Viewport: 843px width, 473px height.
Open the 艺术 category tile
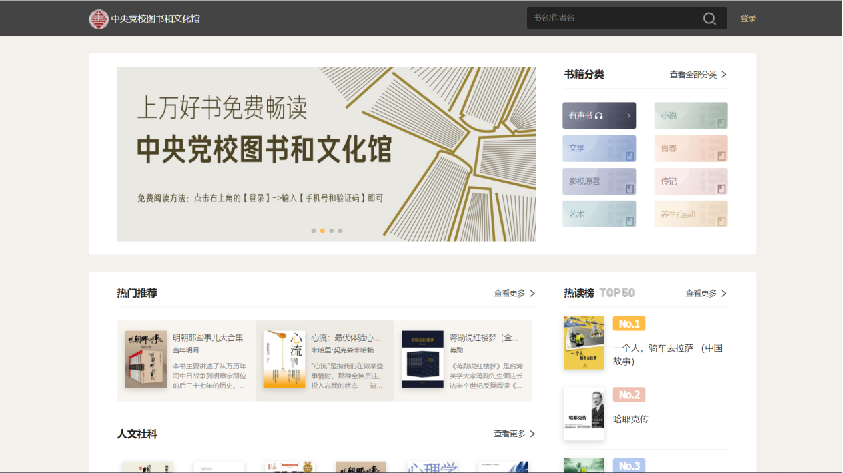tap(599, 214)
